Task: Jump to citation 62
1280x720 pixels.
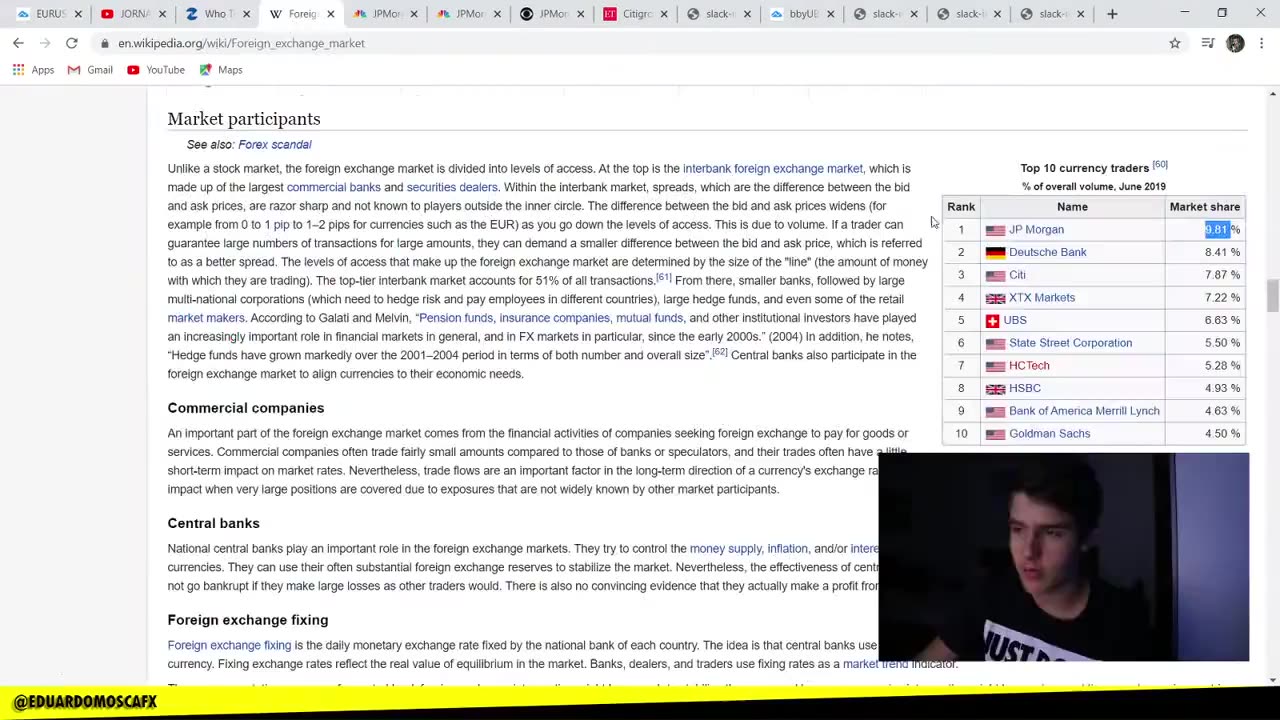Action: coord(719,352)
